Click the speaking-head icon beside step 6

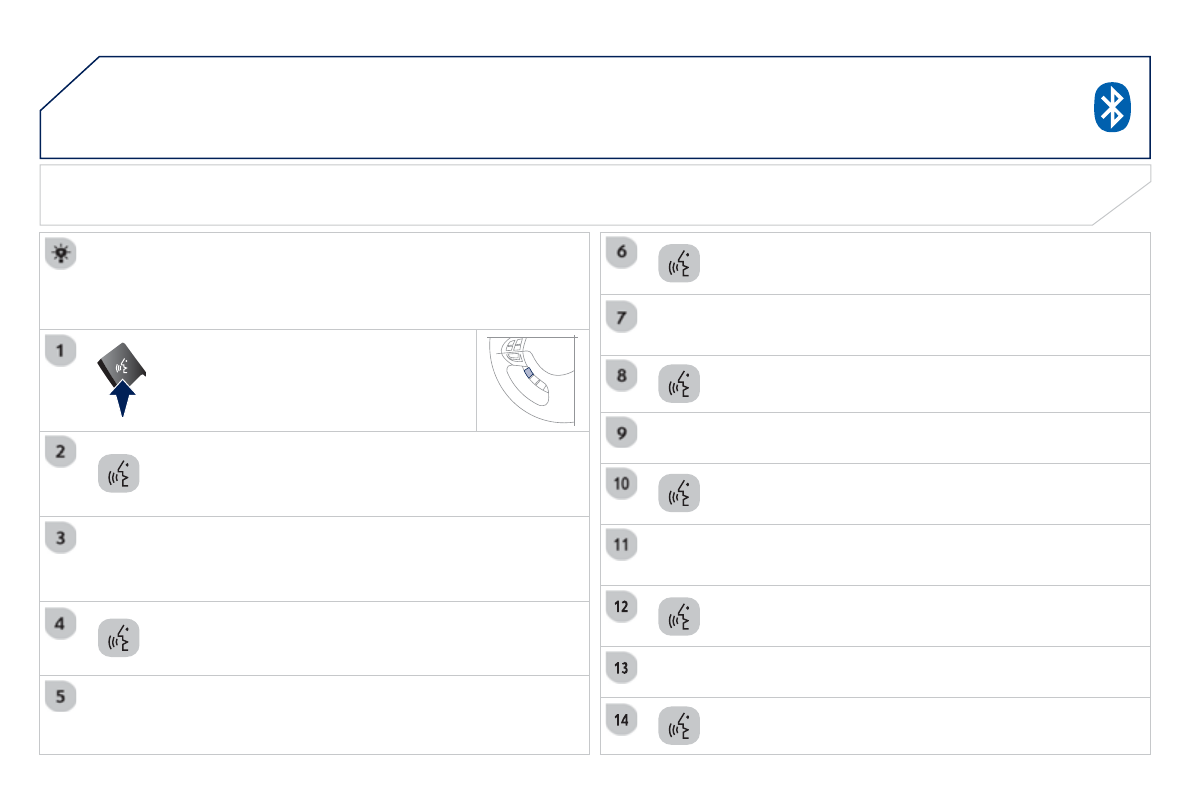click(679, 263)
